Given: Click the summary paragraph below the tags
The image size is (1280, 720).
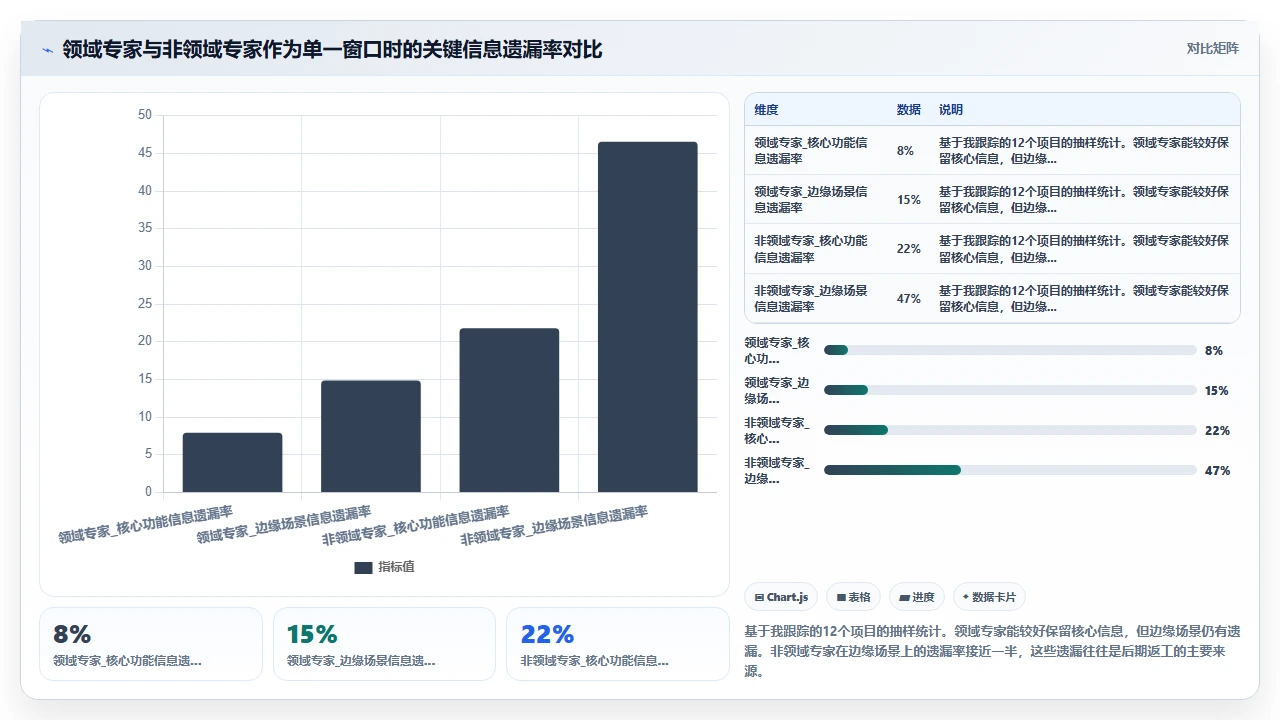Looking at the screenshot, I should [993, 651].
